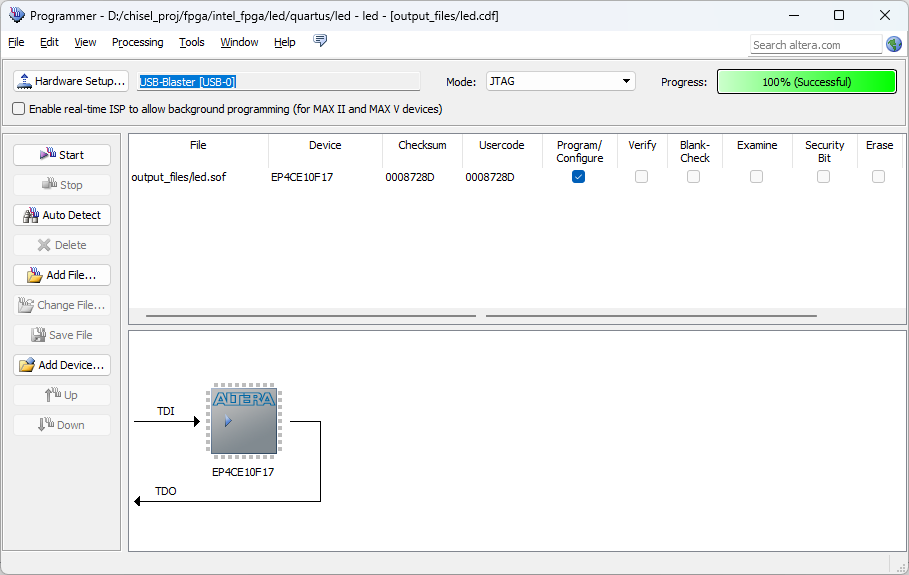Click the feedback speech bubble icon
Viewport: 909px width, 575px height.
[x=320, y=41]
